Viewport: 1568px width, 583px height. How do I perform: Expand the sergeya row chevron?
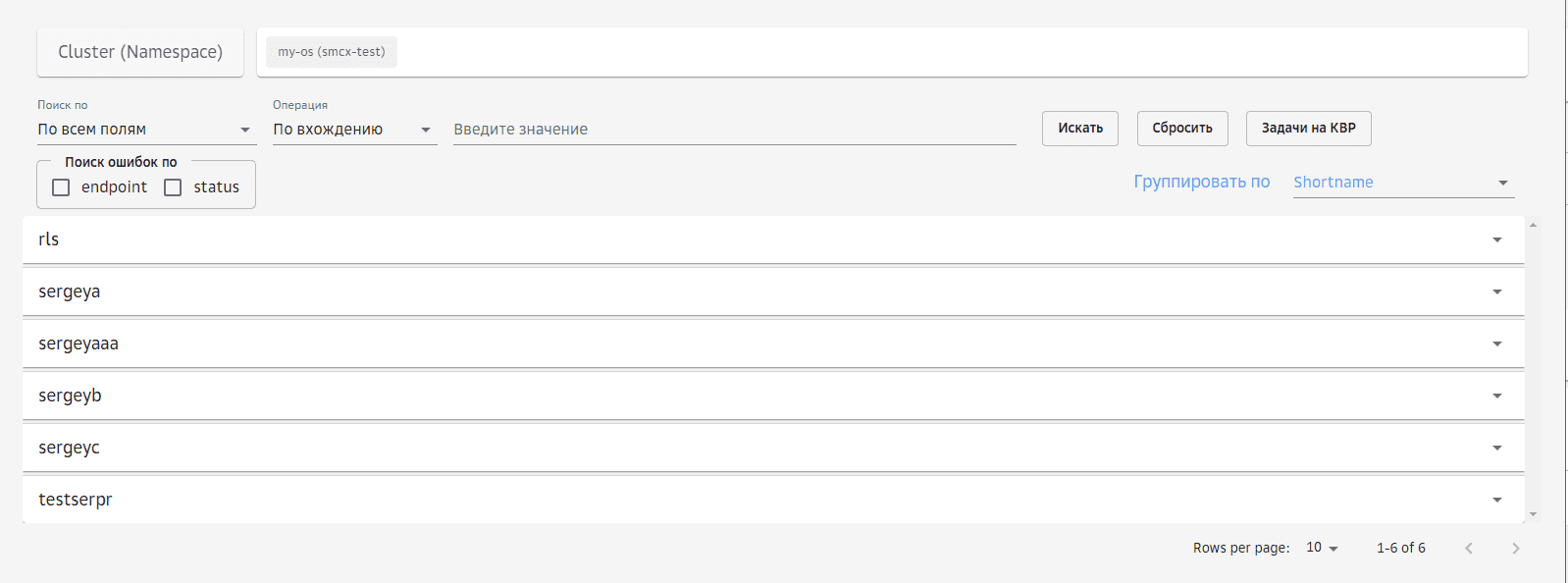[x=1497, y=291]
